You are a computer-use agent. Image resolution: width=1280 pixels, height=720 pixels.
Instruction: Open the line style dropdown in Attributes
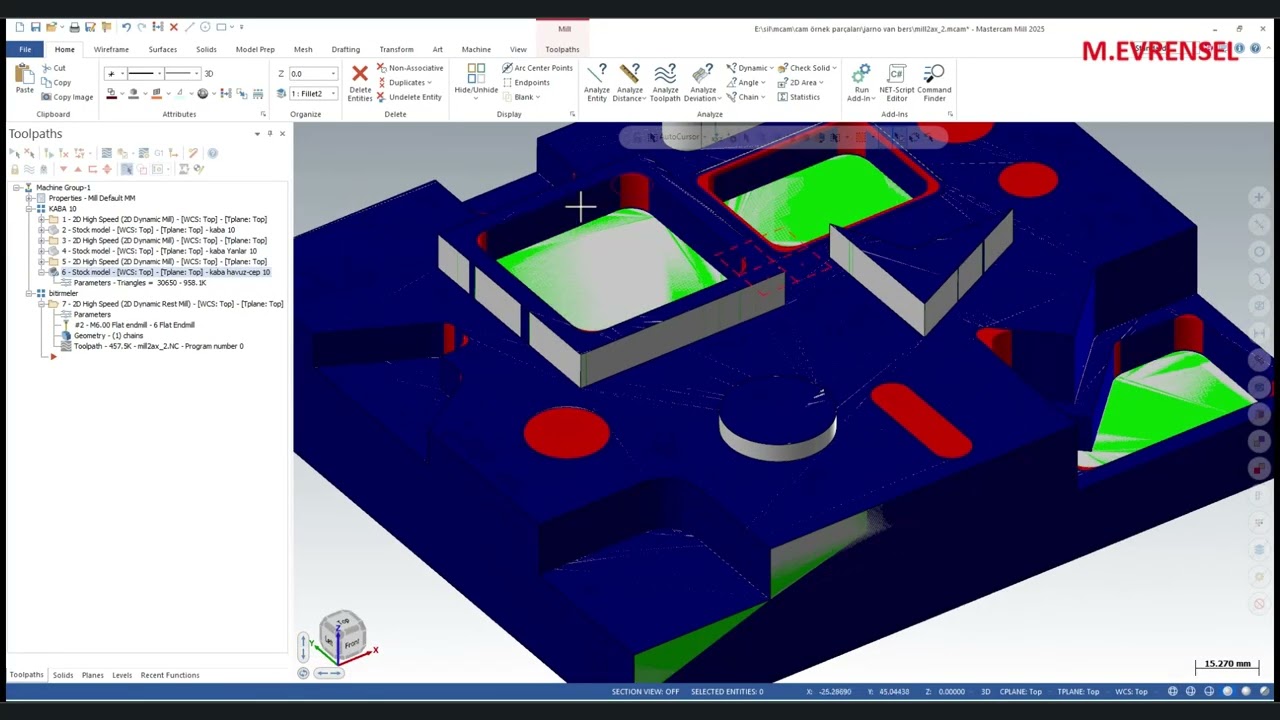(x=159, y=73)
